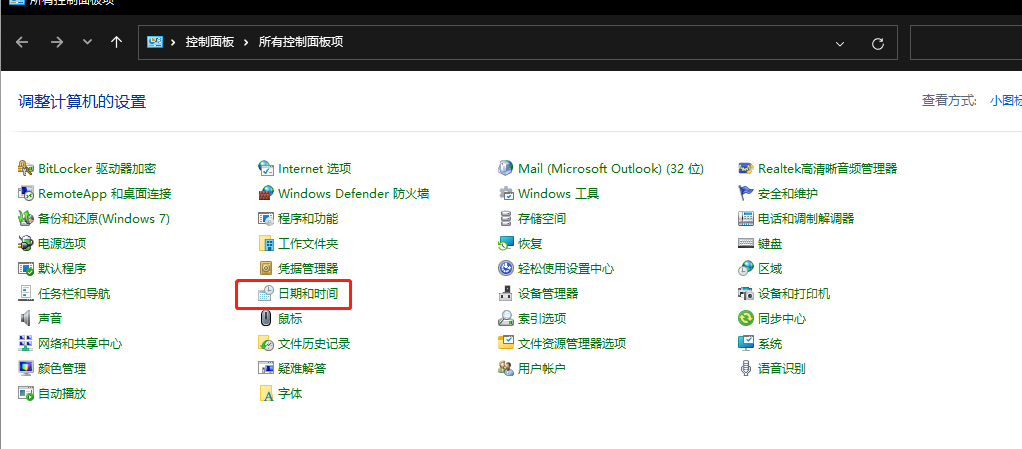This screenshot has height=449, width=1022.
Task: Click the 键盘 keyboard icon
Action: point(746,244)
